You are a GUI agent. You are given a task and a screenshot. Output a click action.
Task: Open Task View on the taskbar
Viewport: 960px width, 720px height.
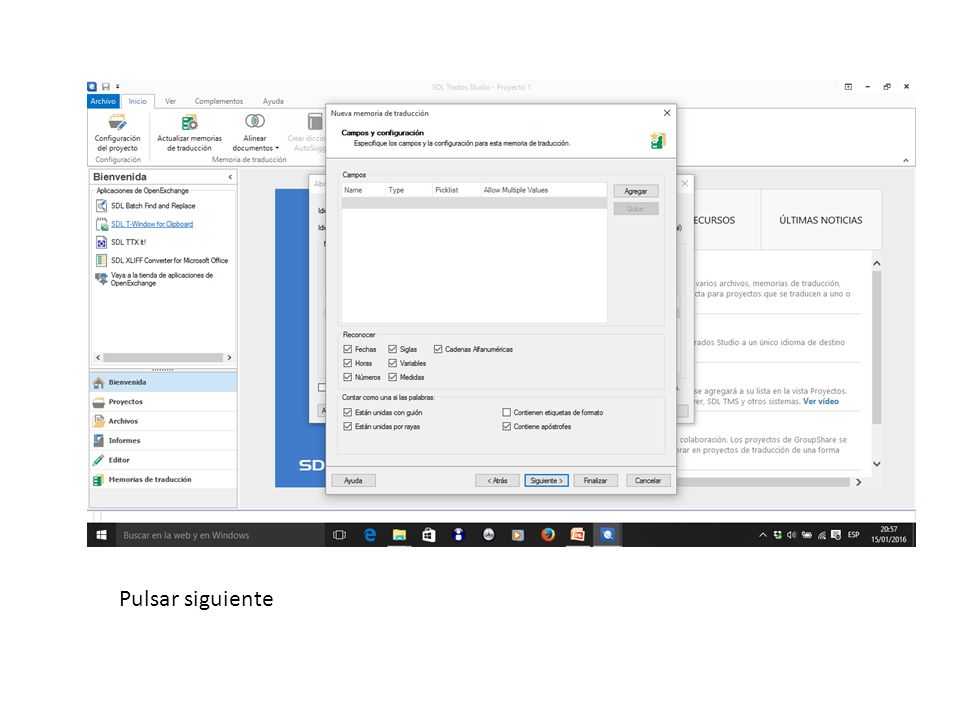339,535
